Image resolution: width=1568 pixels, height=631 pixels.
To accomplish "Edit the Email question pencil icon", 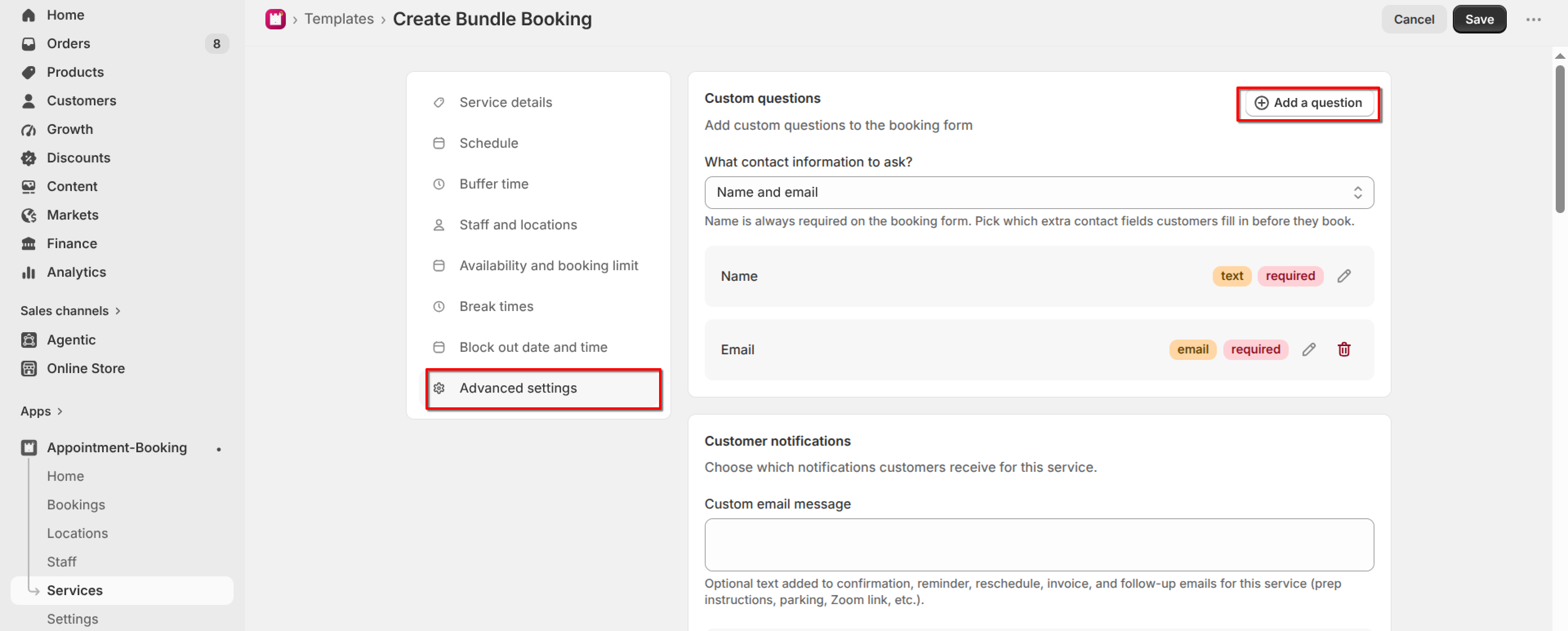I will click(x=1309, y=349).
